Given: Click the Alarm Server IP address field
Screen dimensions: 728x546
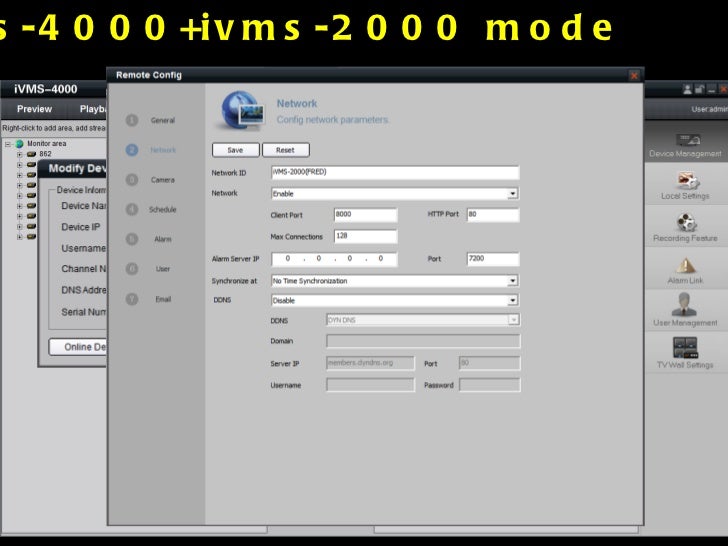Looking at the screenshot, I should click(334, 259).
